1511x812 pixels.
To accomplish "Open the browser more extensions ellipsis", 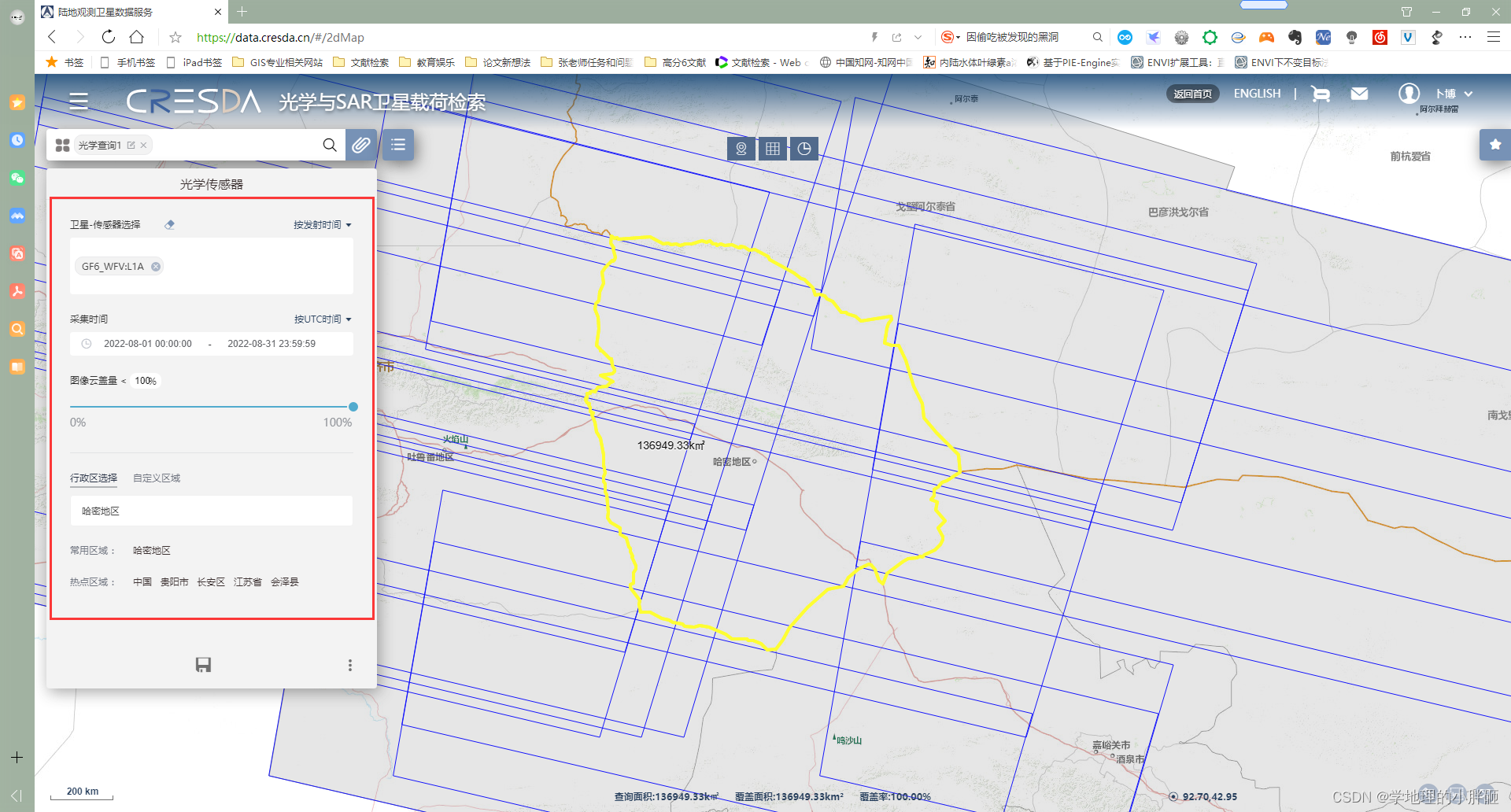I will coord(1465,37).
